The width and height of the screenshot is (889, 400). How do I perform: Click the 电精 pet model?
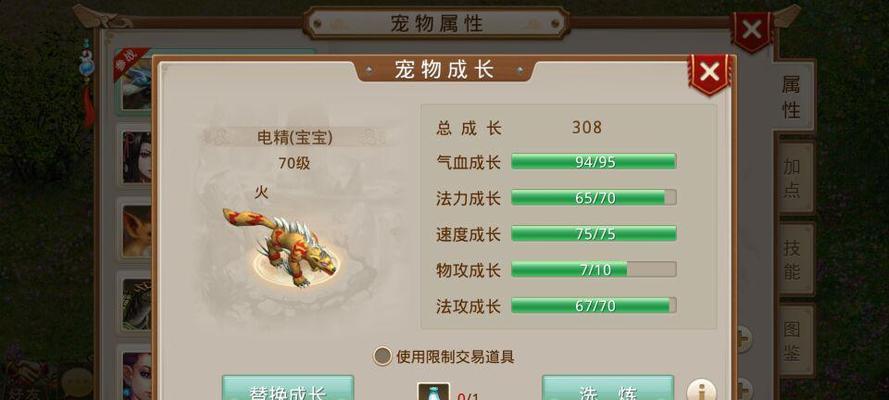(x=280, y=246)
